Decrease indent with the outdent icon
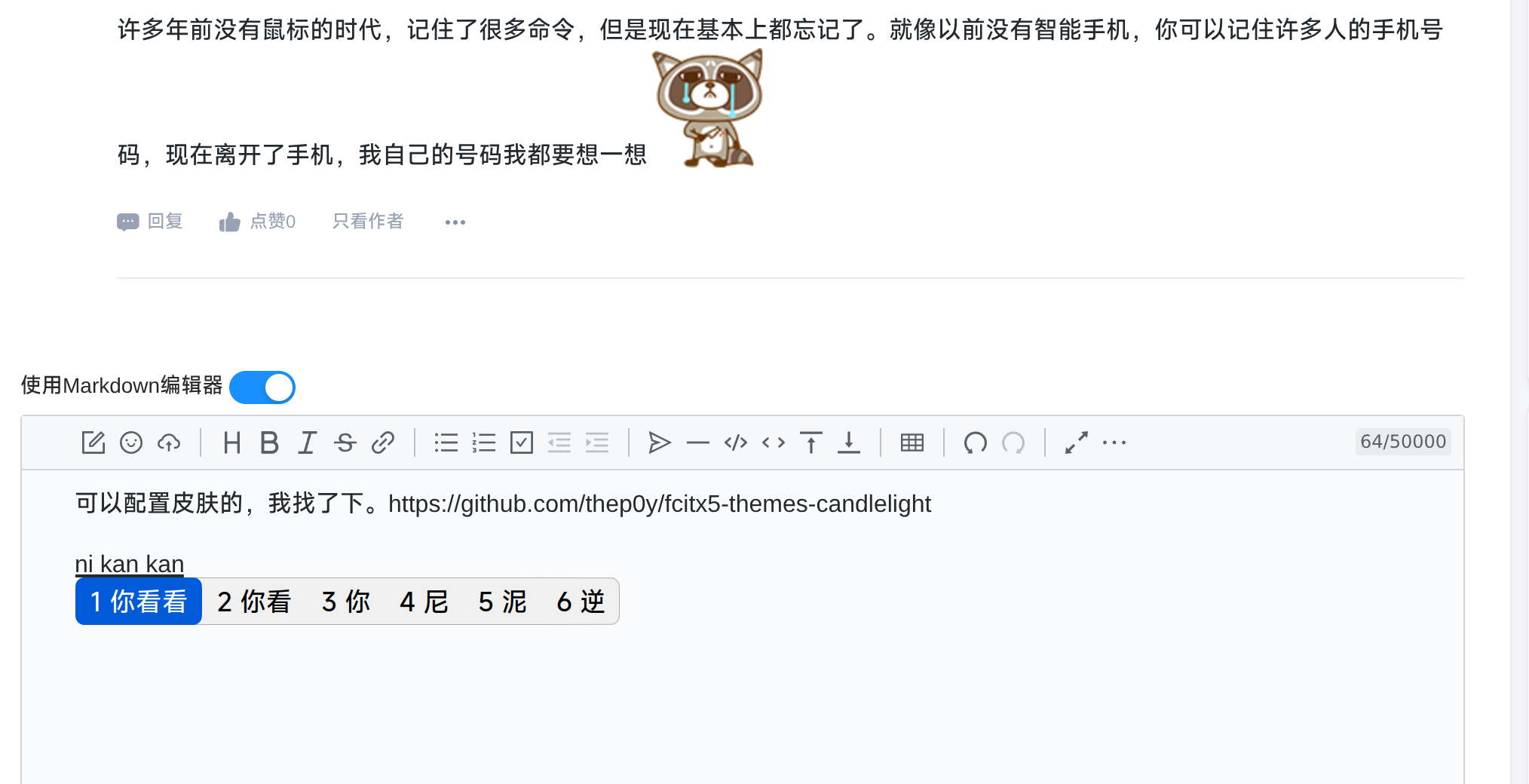The height and width of the screenshot is (784, 1529). [559, 443]
